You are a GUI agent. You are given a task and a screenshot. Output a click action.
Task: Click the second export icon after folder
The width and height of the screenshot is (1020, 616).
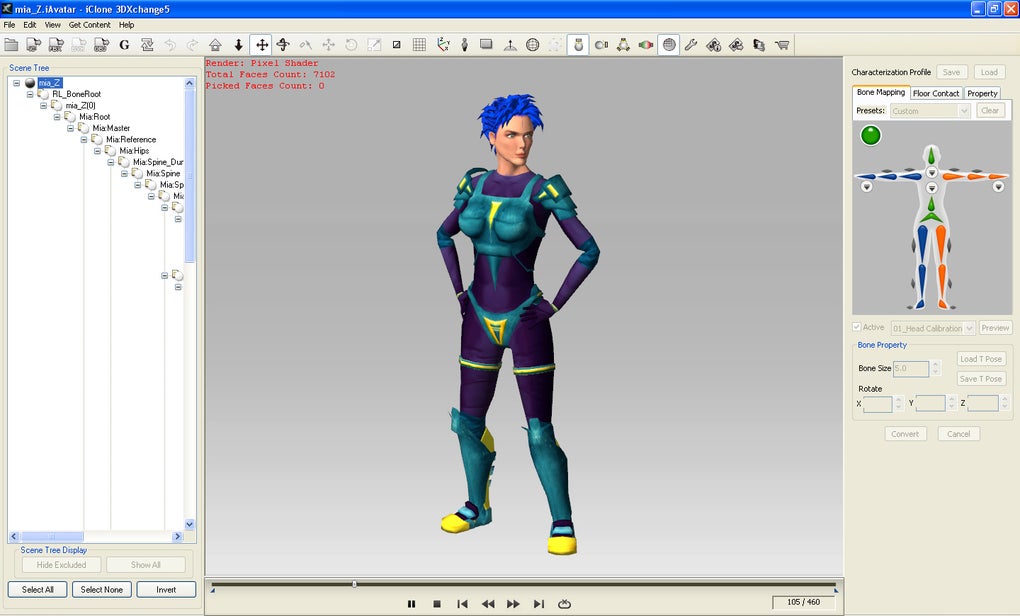[56, 45]
